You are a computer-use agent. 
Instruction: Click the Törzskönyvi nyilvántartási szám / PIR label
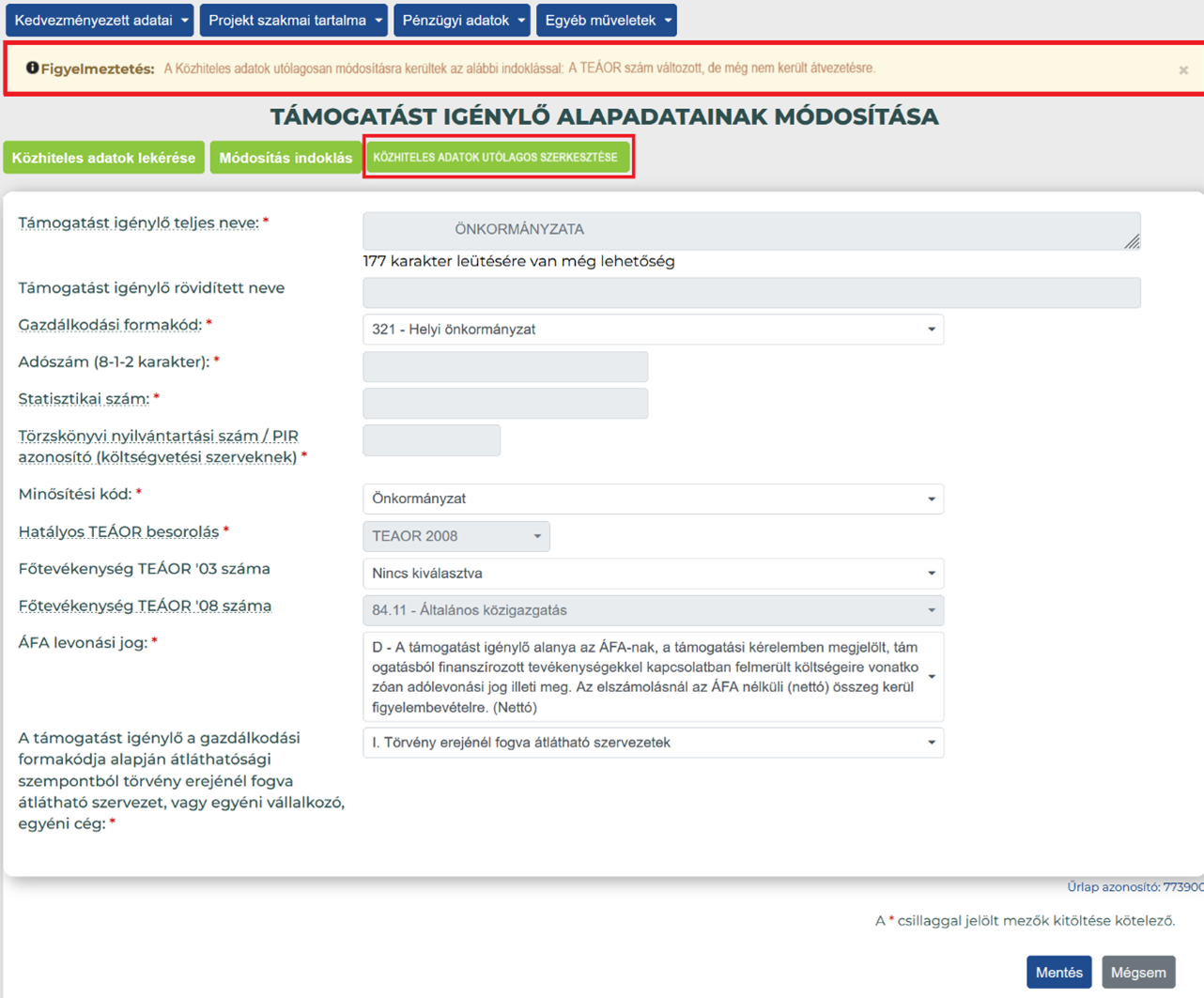click(x=158, y=446)
